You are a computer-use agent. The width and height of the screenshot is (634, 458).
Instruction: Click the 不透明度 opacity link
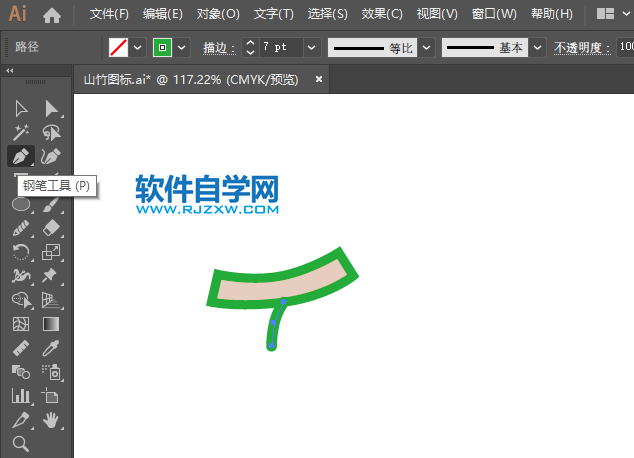(579, 48)
